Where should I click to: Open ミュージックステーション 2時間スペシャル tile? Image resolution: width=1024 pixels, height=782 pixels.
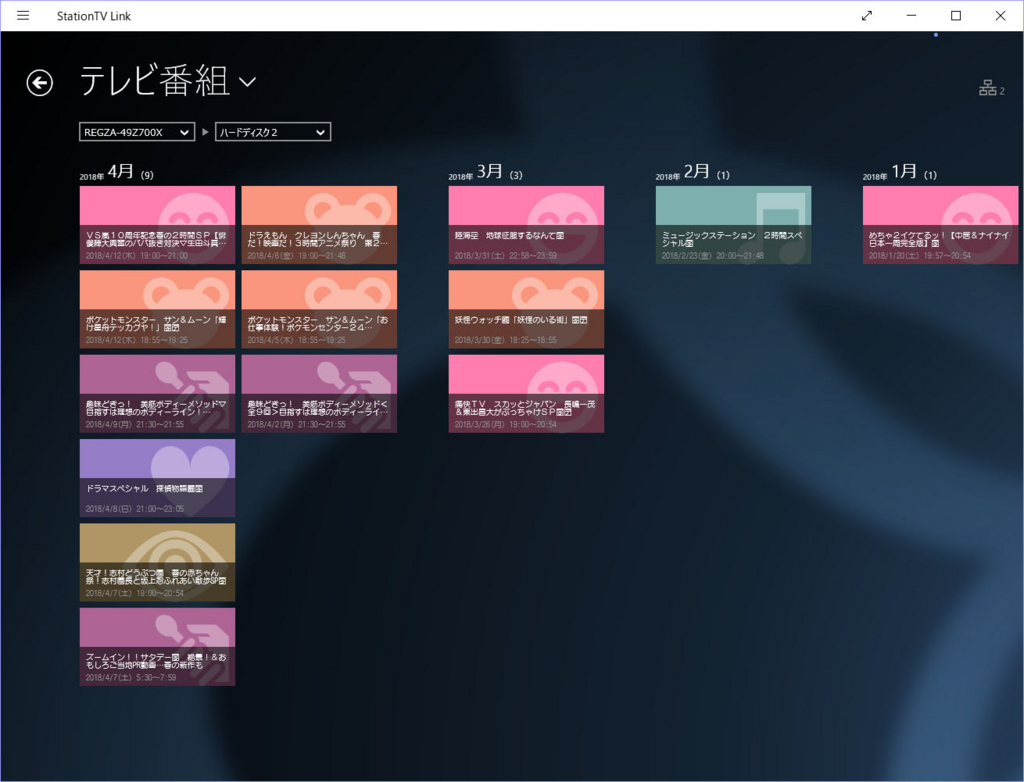coord(733,225)
